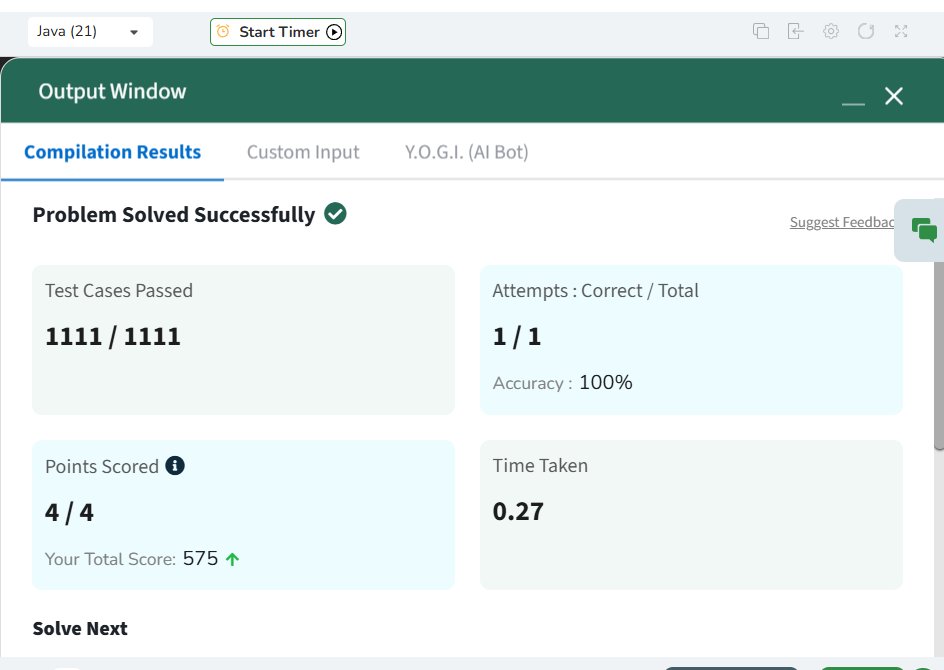Click the 'Your Total Score: 575' text

point(131,559)
